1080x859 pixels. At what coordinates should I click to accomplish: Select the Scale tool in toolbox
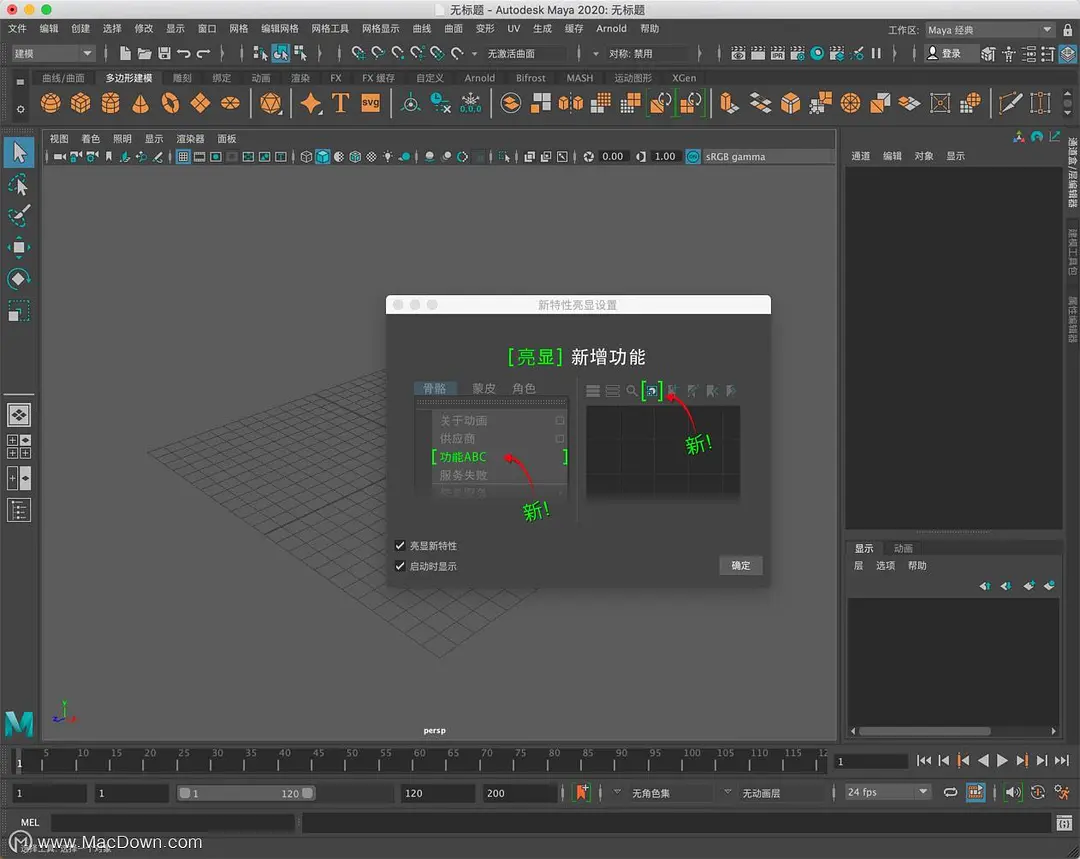point(19,311)
